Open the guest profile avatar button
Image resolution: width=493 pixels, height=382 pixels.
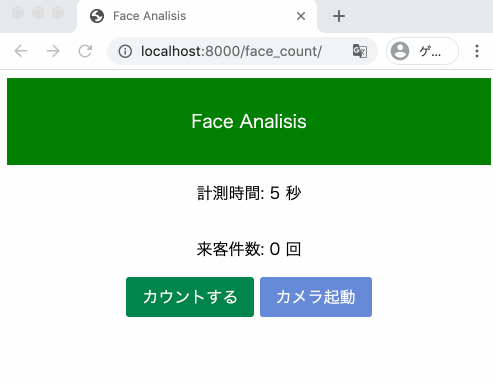click(x=422, y=51)
